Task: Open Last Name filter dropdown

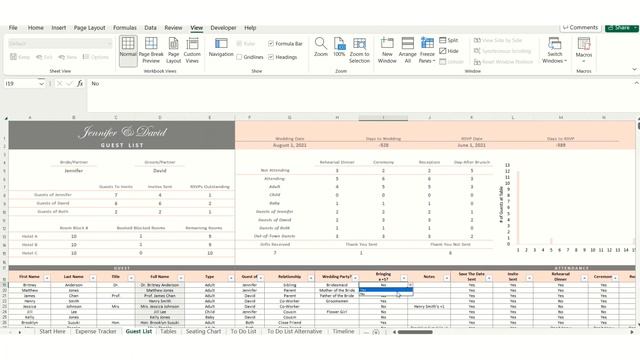Action: pos(93,278)
